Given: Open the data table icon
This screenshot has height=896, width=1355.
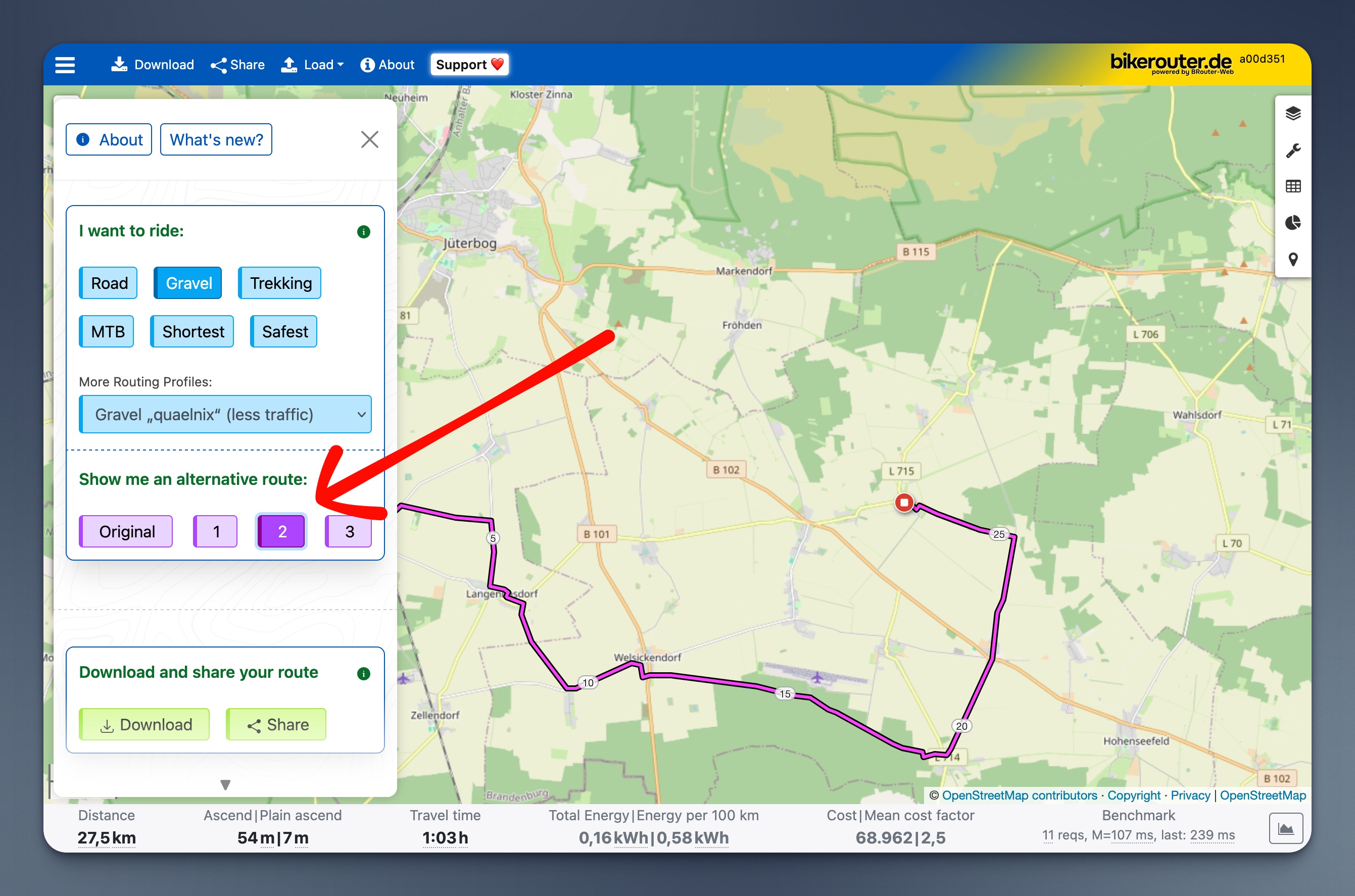Looking at the screenshot, I should coord(1293,186).
